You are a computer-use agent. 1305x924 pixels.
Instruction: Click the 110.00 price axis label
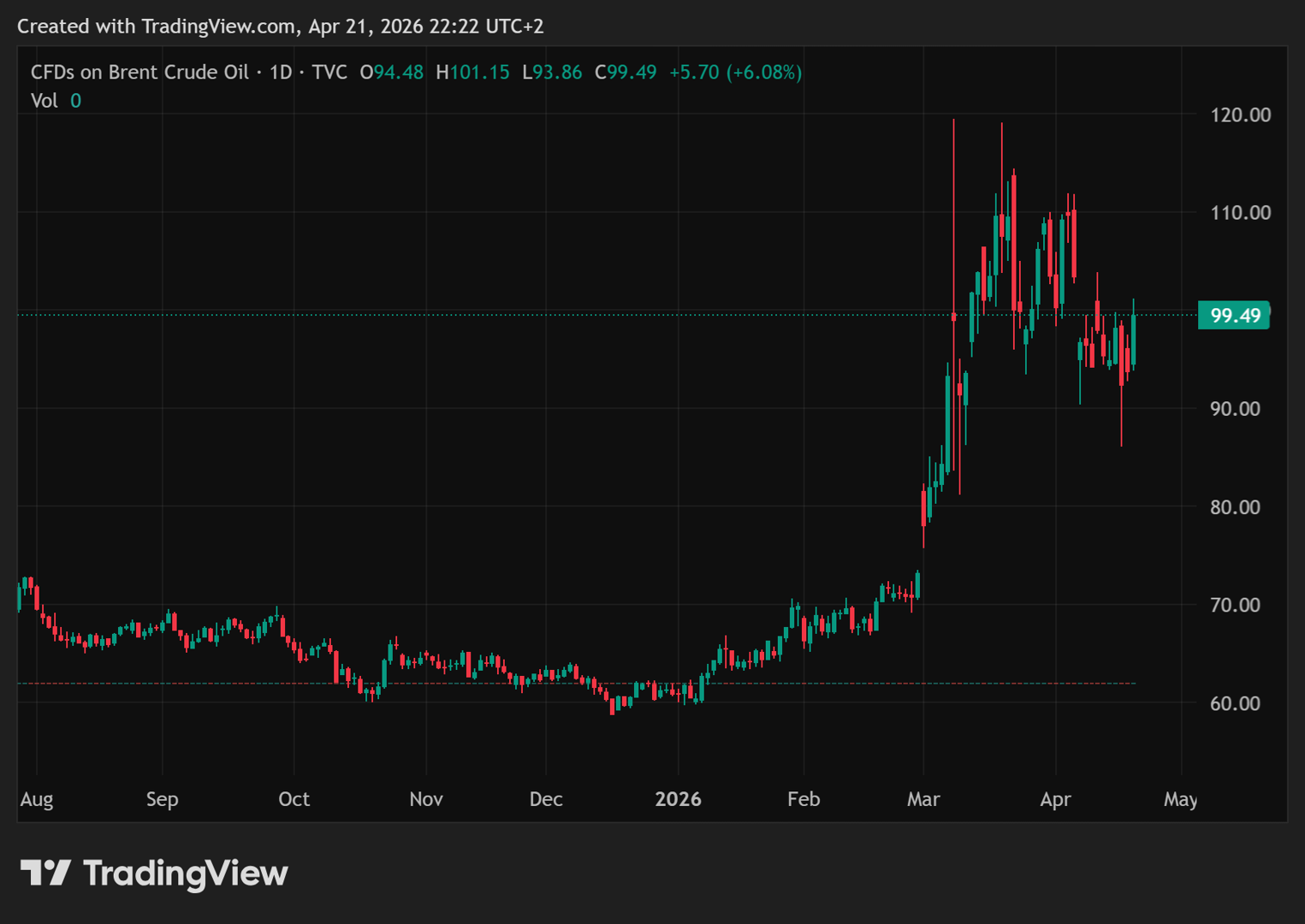pos(1240,213)
